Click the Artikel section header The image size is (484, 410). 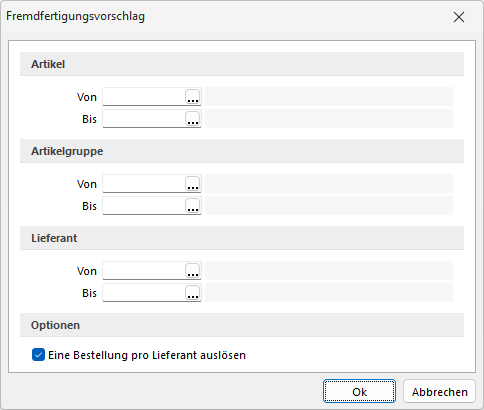[242, 64]
